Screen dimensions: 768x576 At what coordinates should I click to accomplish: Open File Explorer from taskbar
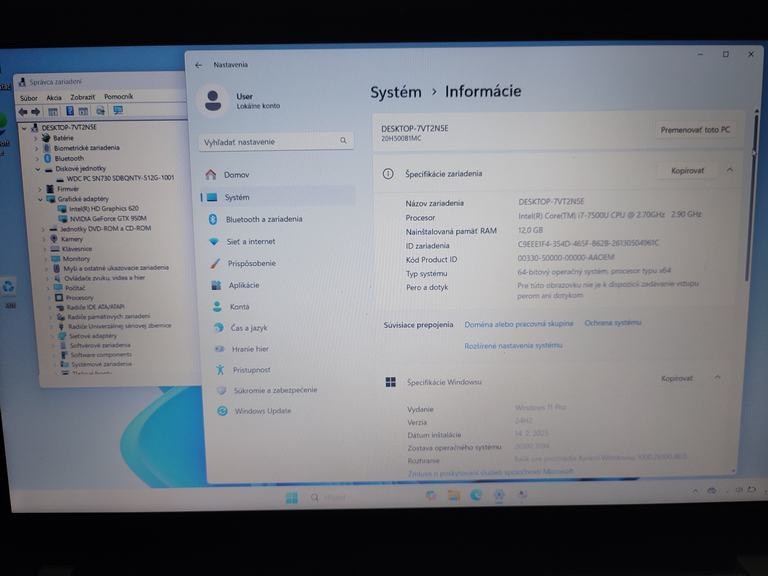454,497
